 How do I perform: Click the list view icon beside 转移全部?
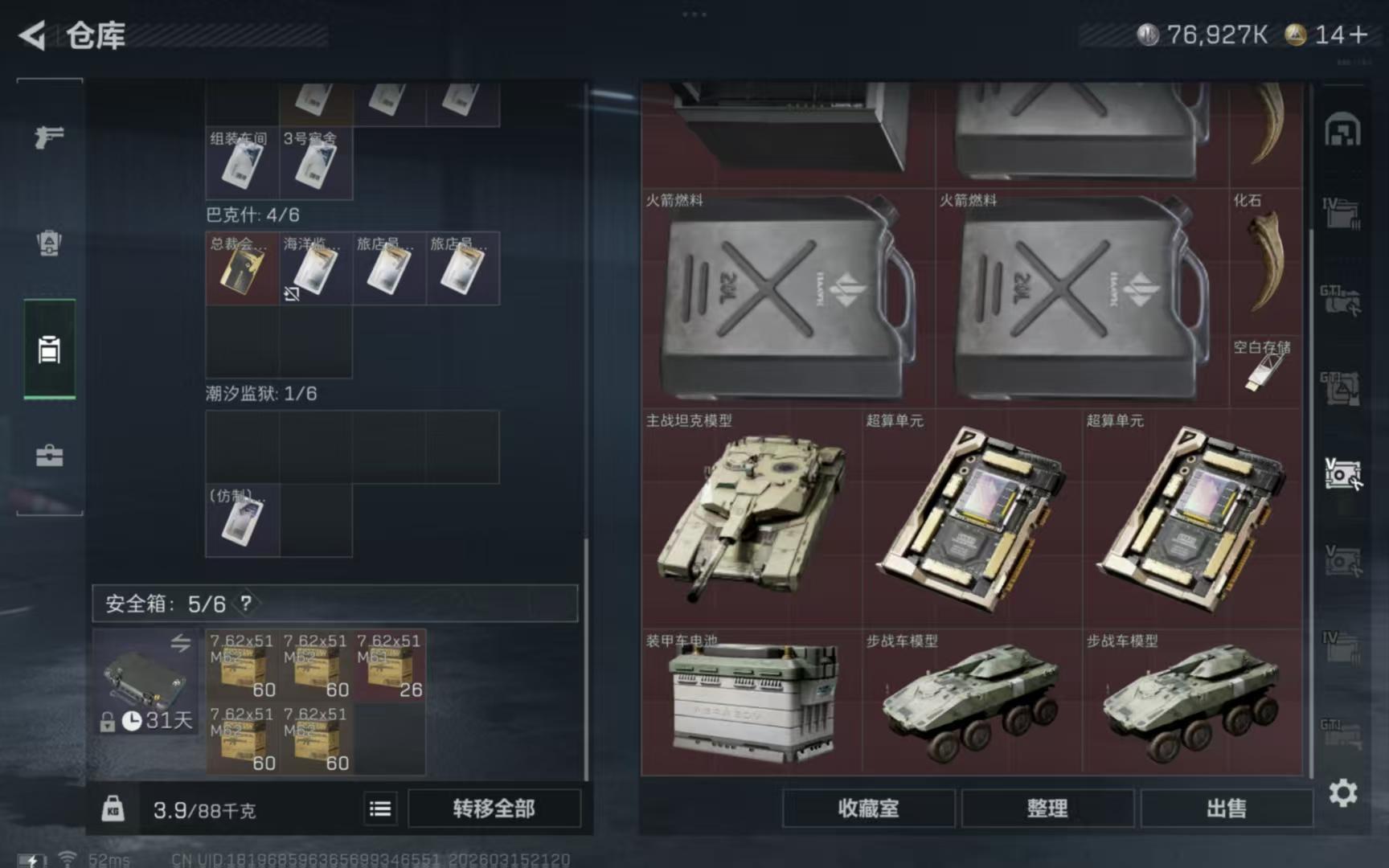[x=380, y=809]
